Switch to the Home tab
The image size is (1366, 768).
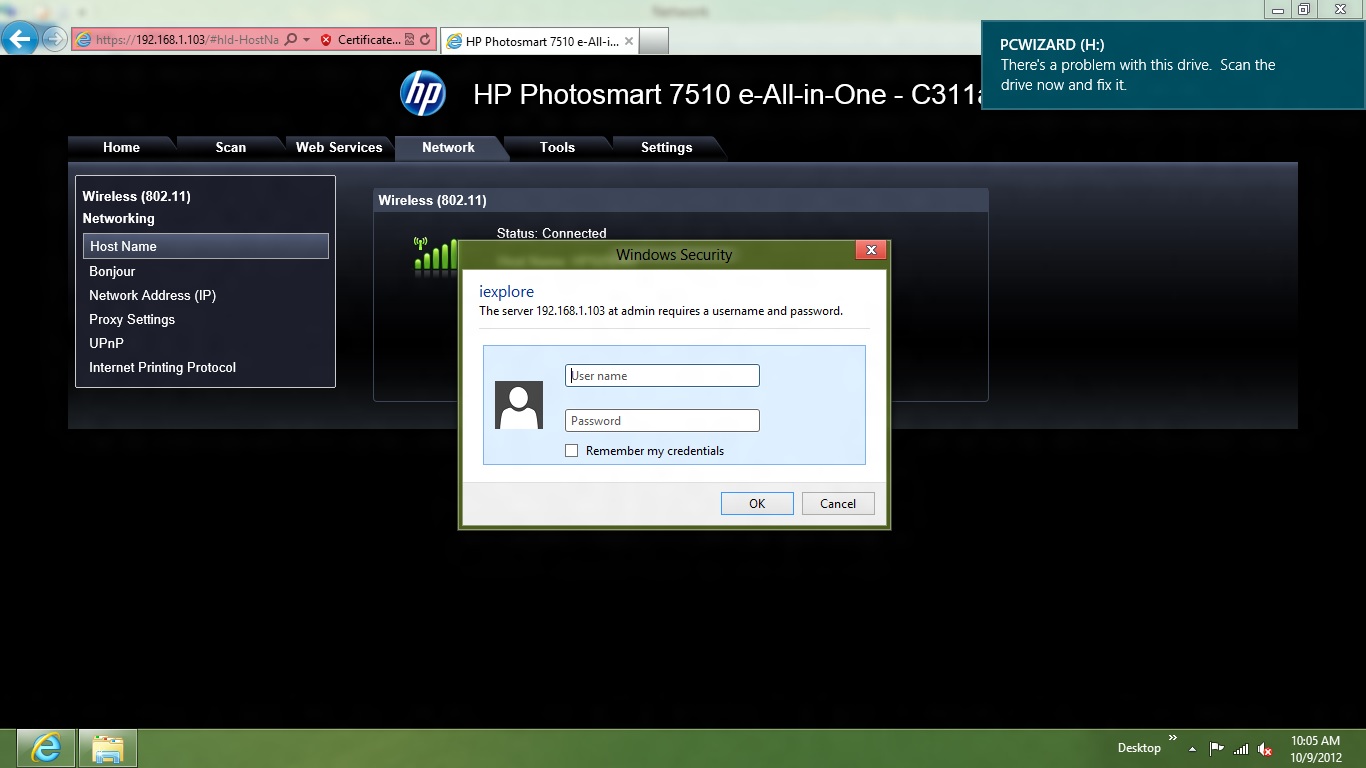pyautogui.click(x=121, y=147)
